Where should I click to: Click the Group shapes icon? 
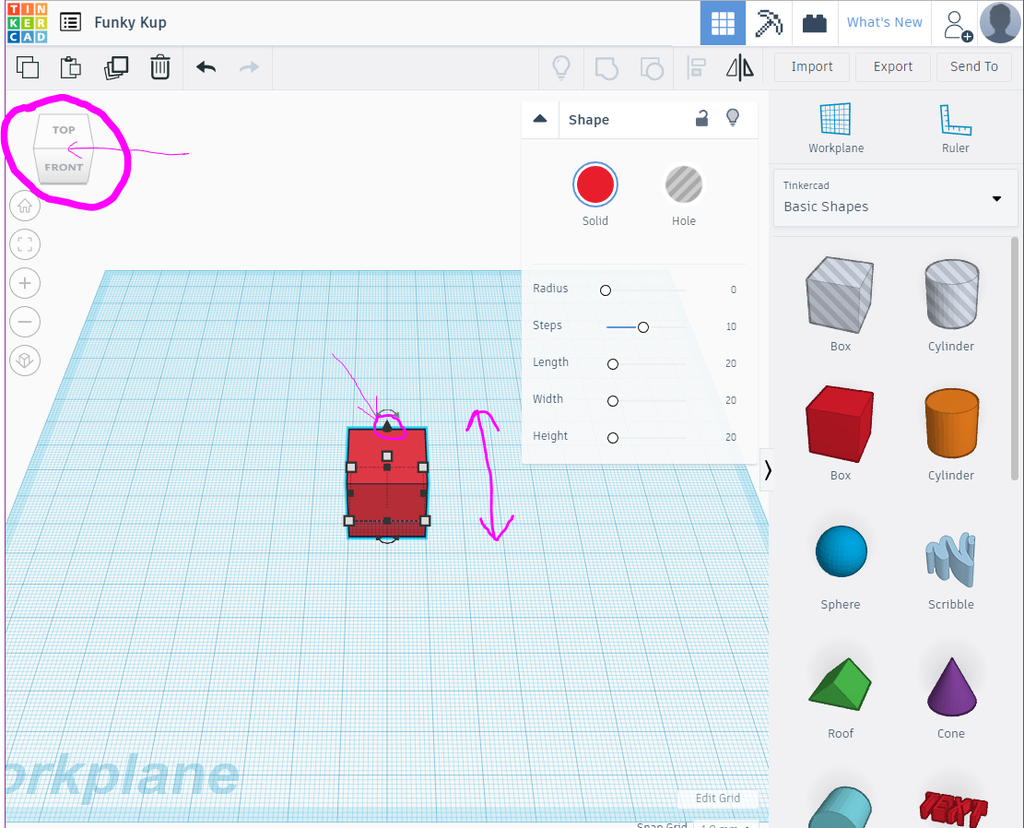[606, 67]
